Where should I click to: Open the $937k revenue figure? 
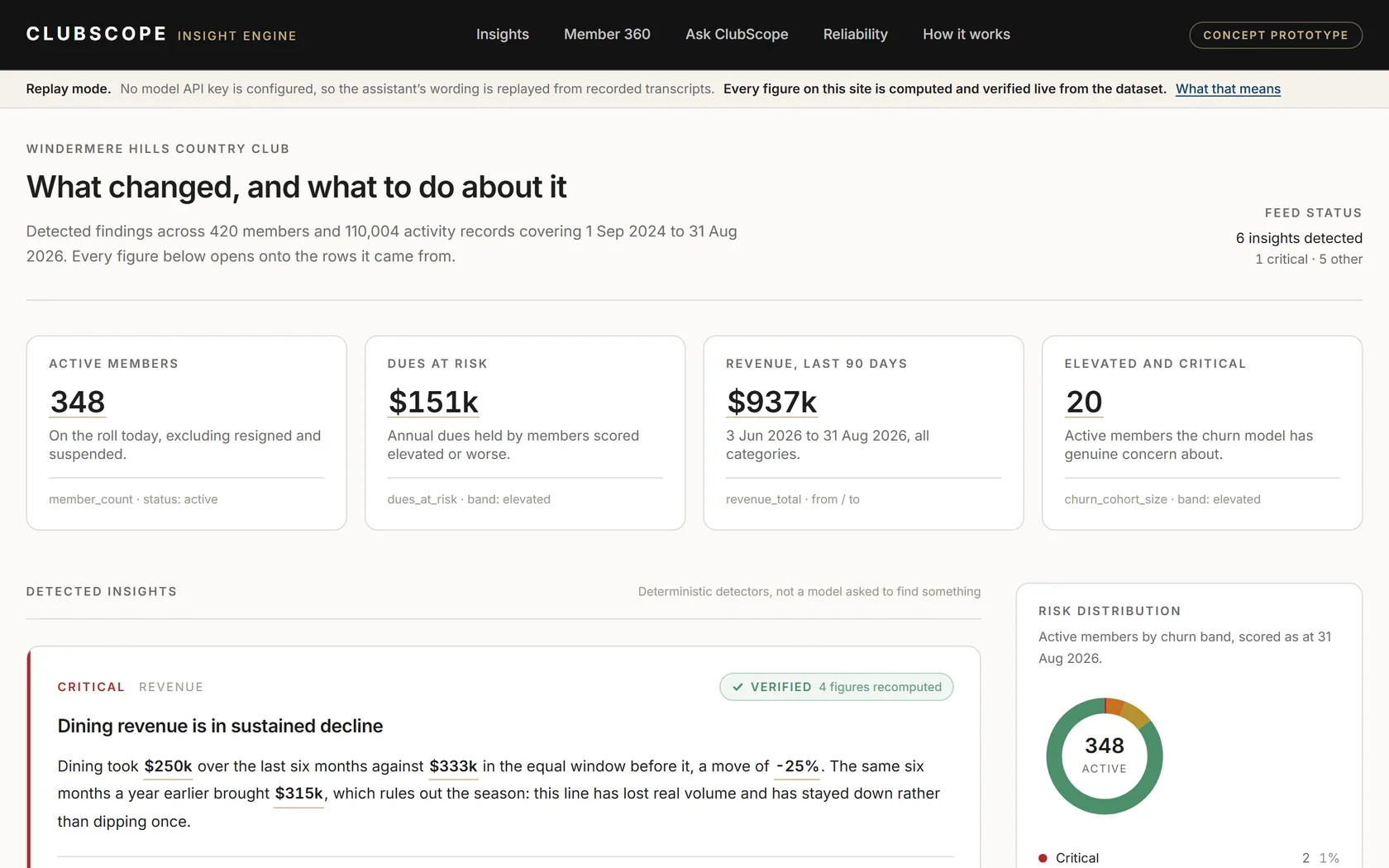771,402
